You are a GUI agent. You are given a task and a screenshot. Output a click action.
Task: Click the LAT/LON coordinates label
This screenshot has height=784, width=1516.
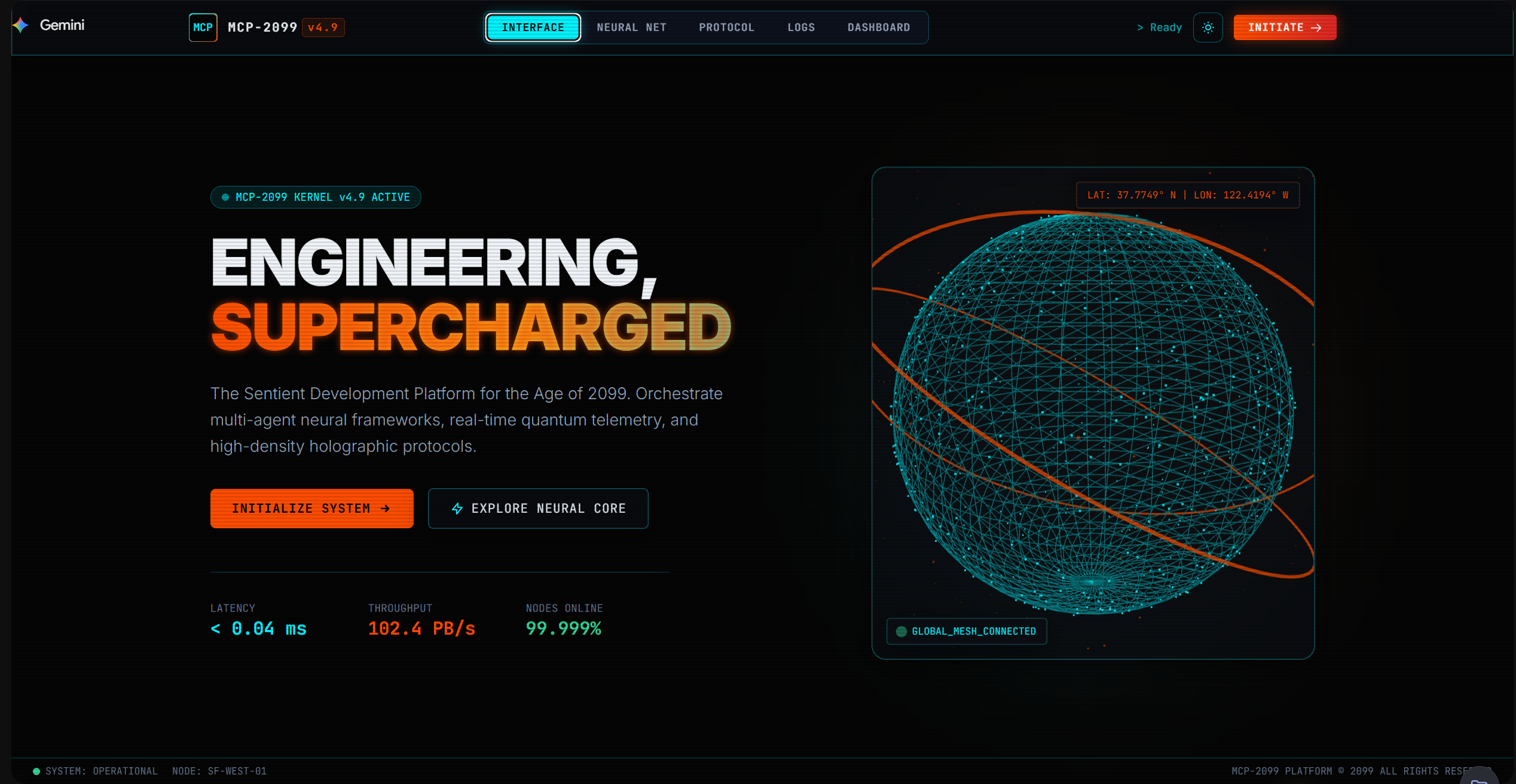pyautogui.click(x=1188, y=195)
